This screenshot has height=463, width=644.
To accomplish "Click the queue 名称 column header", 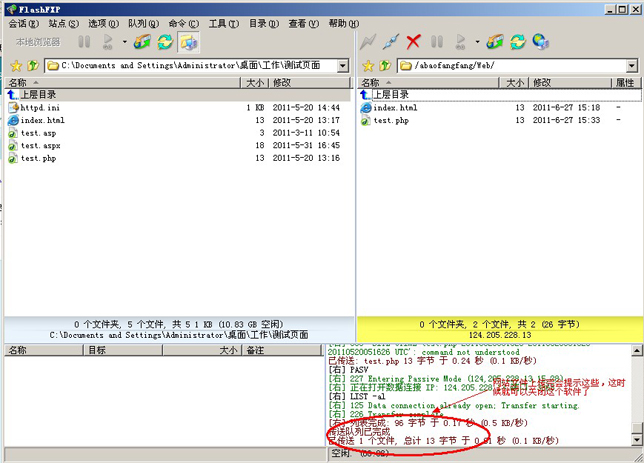I will coord(44,350).
